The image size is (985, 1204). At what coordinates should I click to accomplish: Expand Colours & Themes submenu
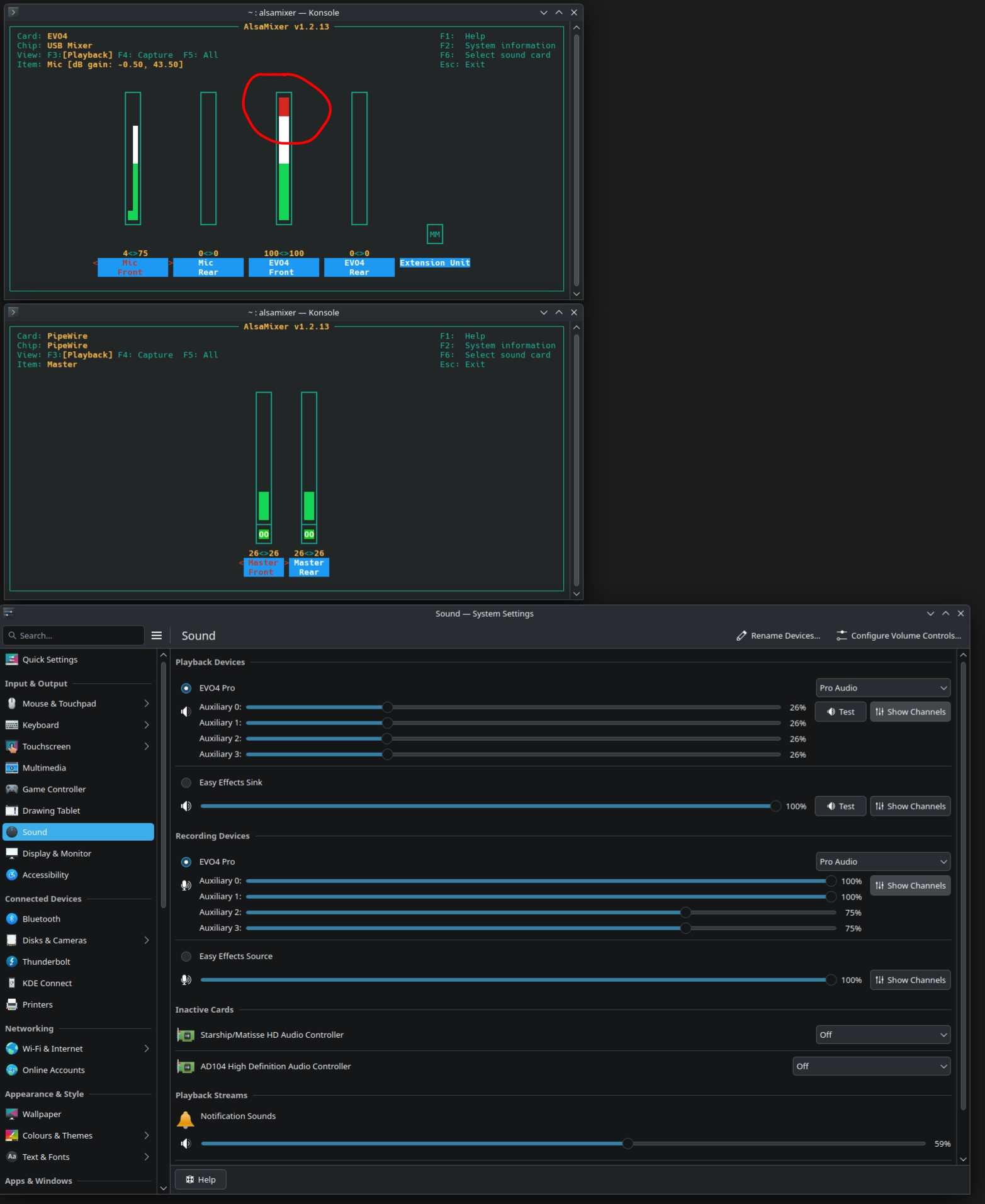coord(146,1135)
